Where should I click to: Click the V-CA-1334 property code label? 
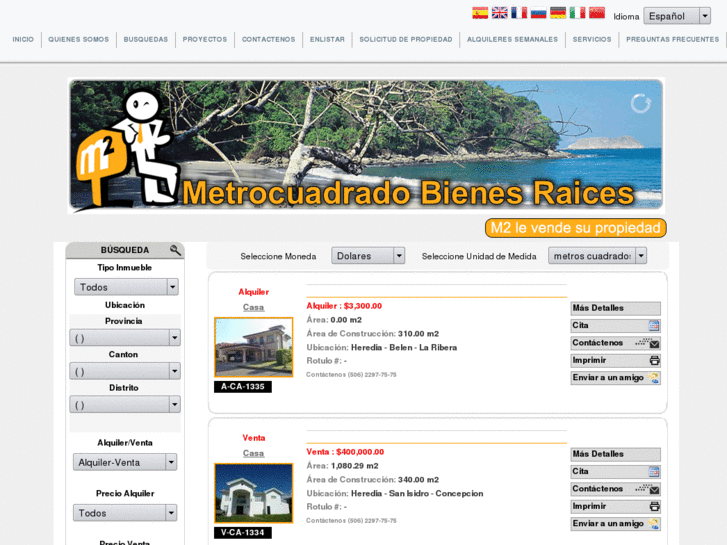point(243,533)
